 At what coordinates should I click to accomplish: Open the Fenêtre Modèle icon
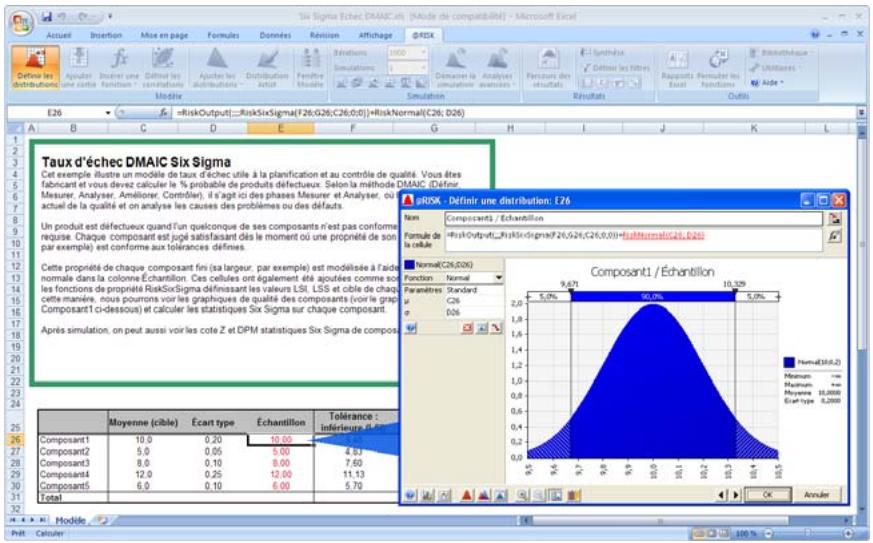(x=310, y=67)
